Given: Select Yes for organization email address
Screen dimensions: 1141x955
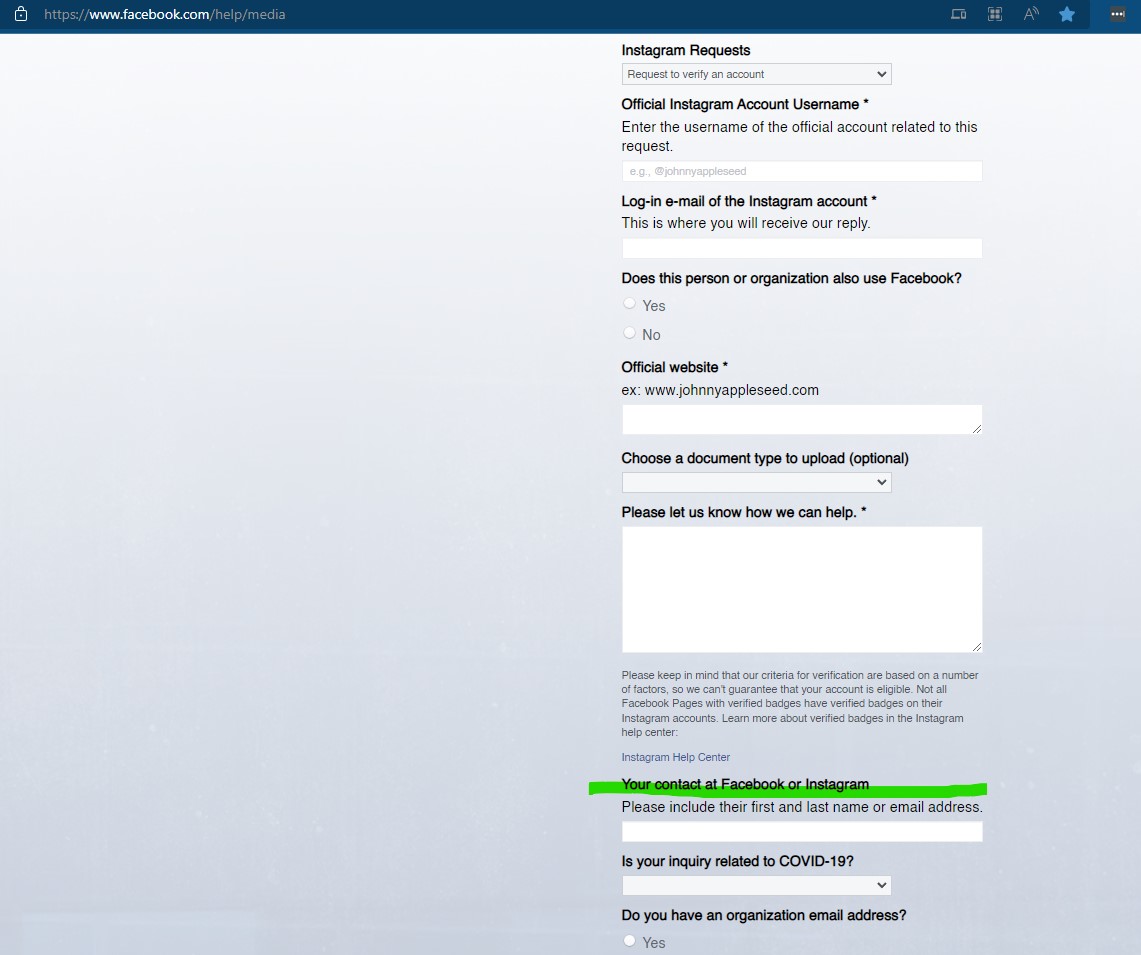Looking at the screenshot, I should click(x=629, y=940).
